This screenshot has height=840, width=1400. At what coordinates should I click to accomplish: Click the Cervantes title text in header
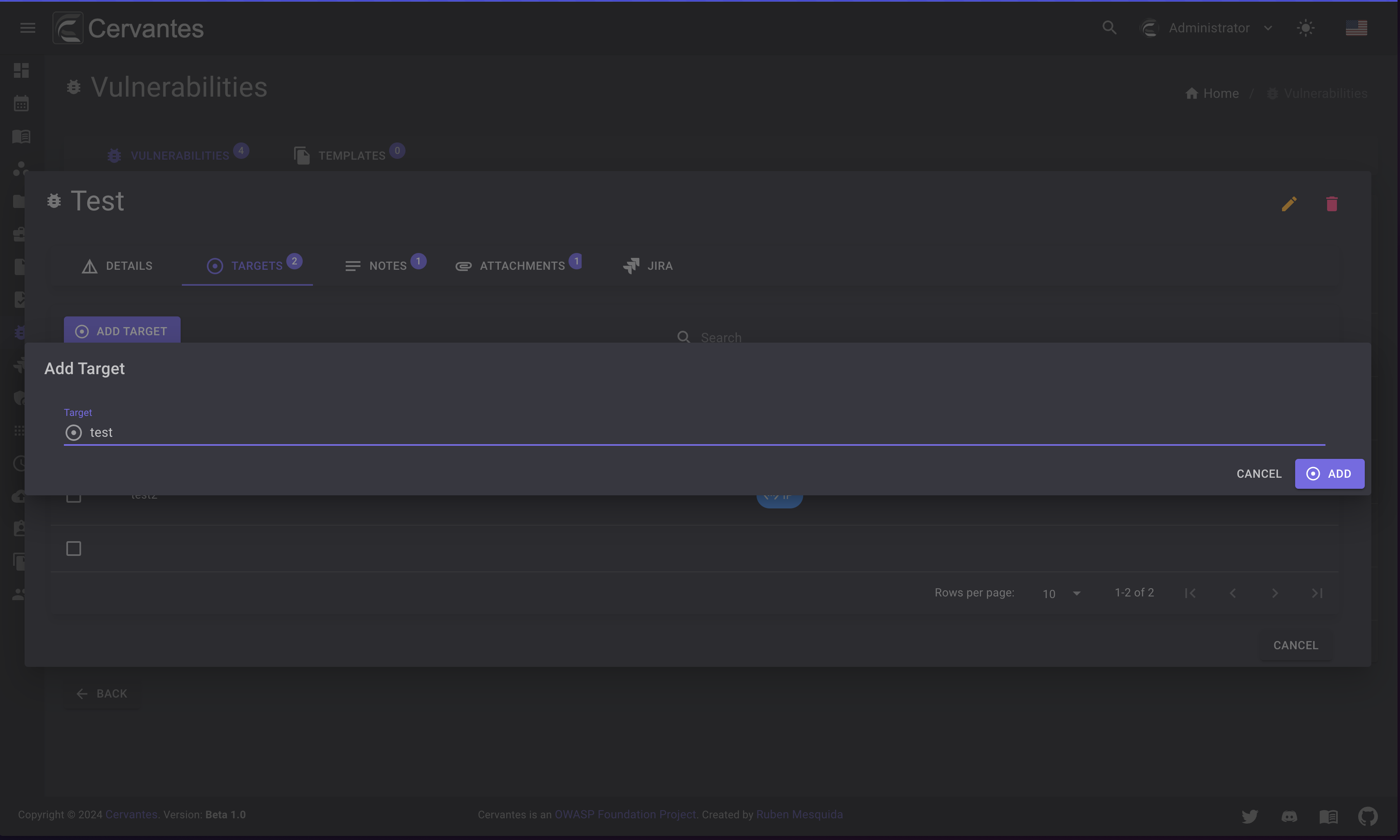click(x=145, y=28)
